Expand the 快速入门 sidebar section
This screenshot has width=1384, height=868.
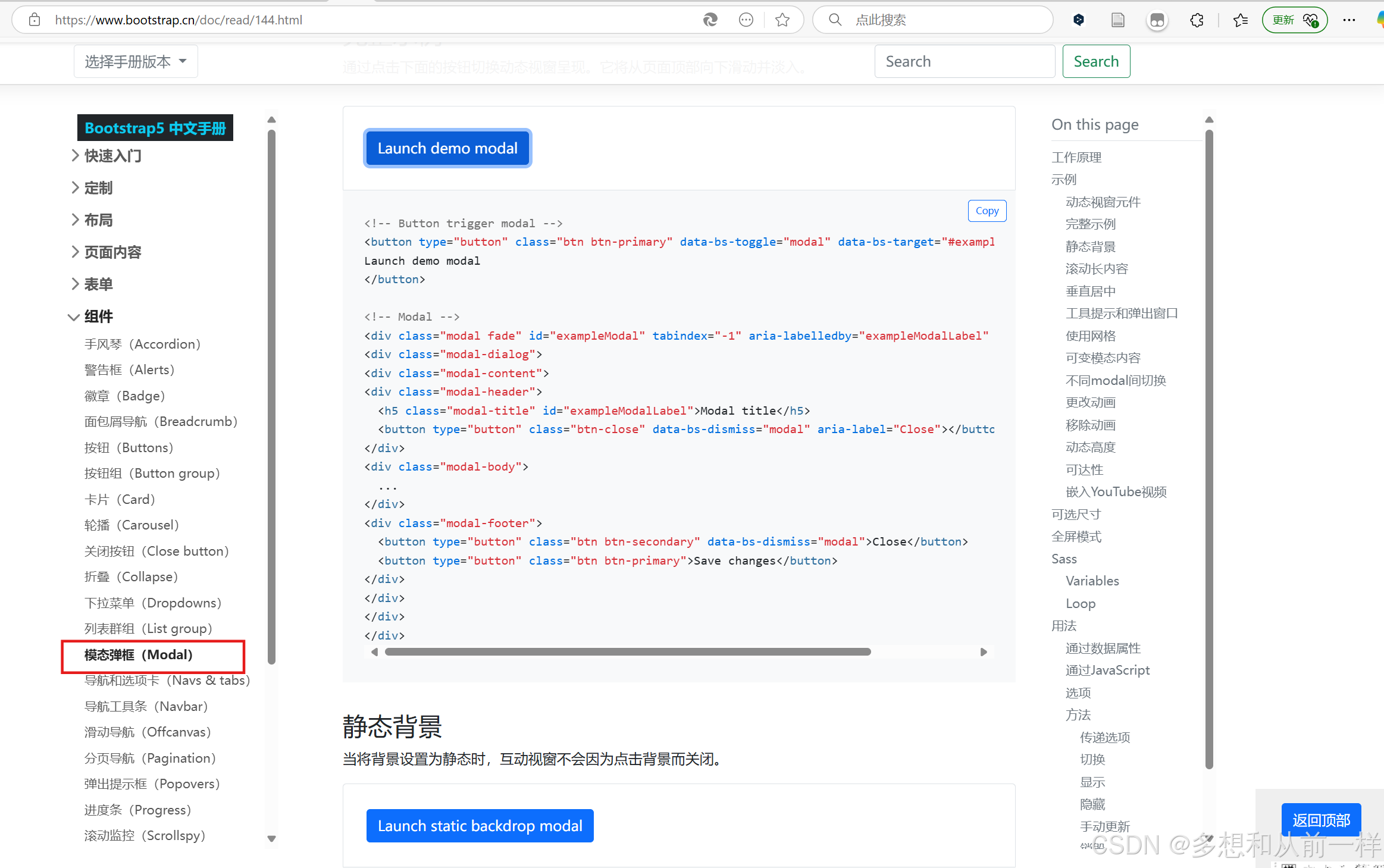(x=112, y=156)
